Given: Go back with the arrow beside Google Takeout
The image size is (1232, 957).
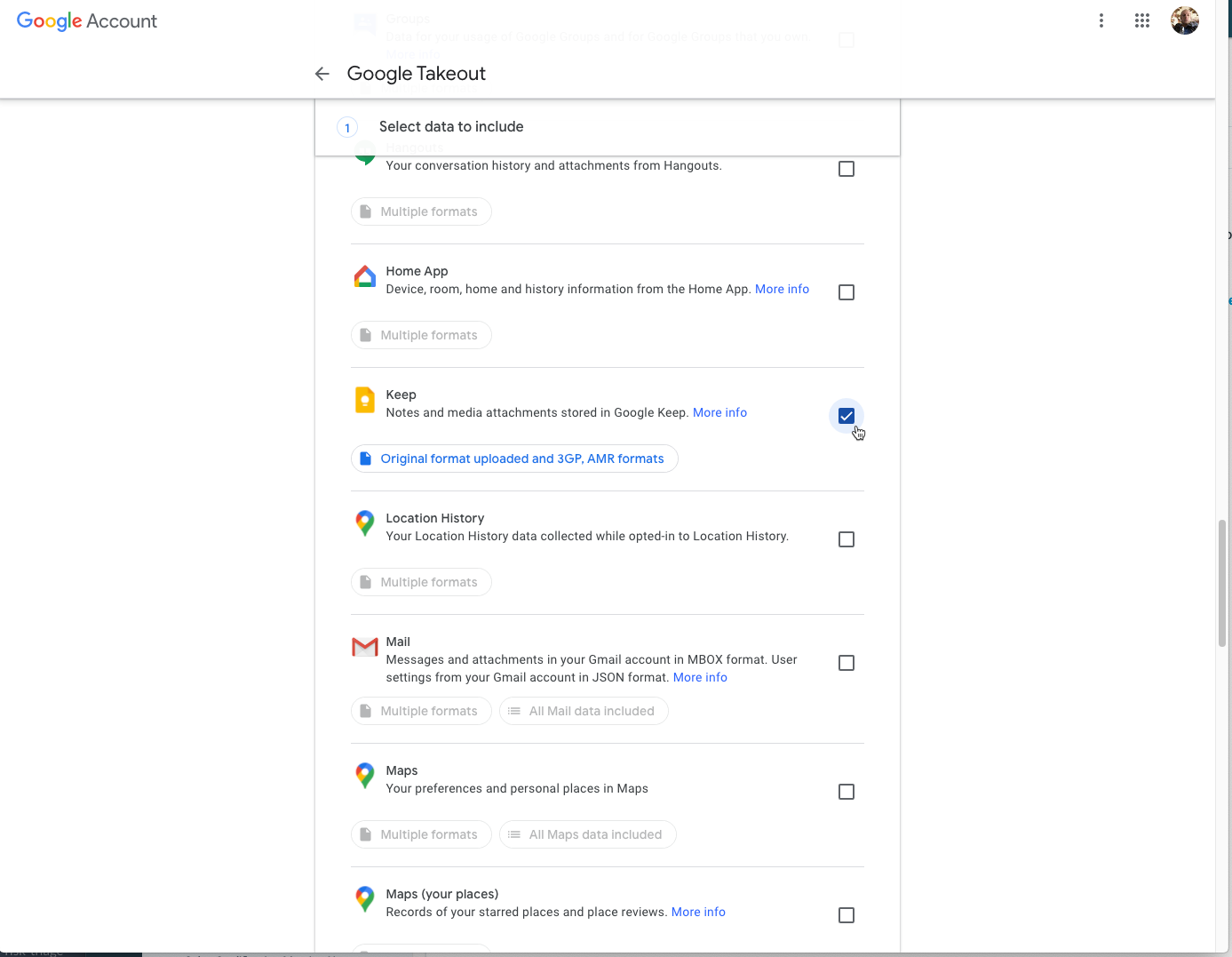Looking at the screenshot, I should (x=322, y=74).
